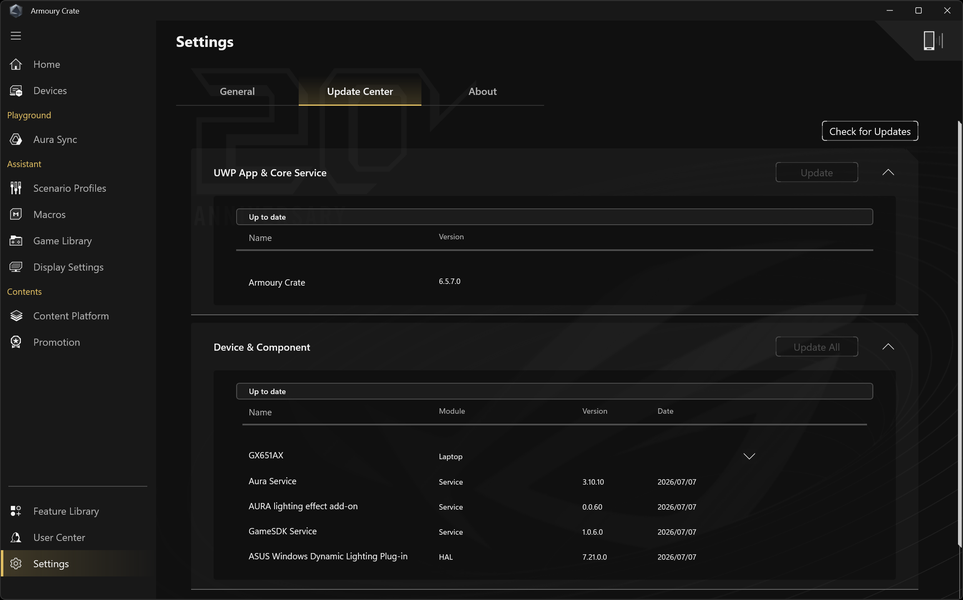Image resolution: width=963 pixels, height=600 pixels.
Task: Click version 0.0.60 value
Action: coord(592,507)
